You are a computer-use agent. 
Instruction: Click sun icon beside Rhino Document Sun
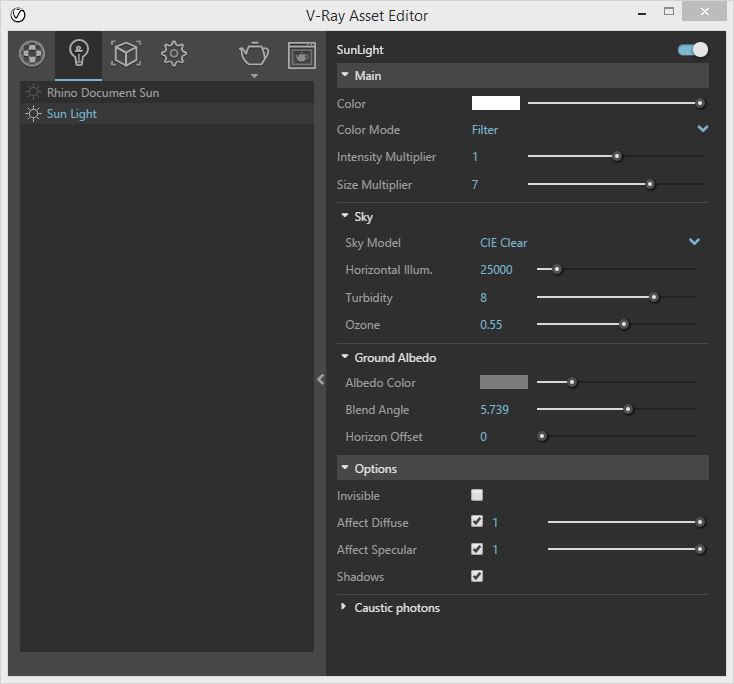point(34,93)
